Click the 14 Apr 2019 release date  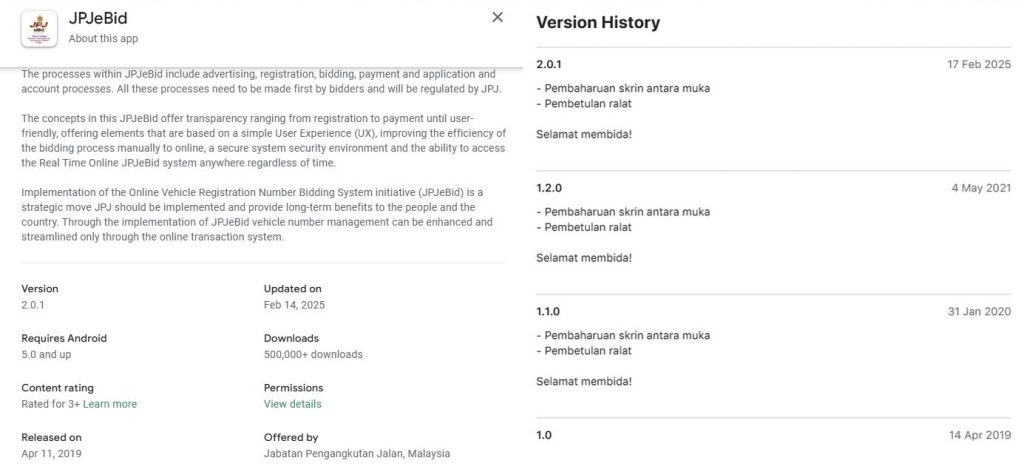point(980,435)
